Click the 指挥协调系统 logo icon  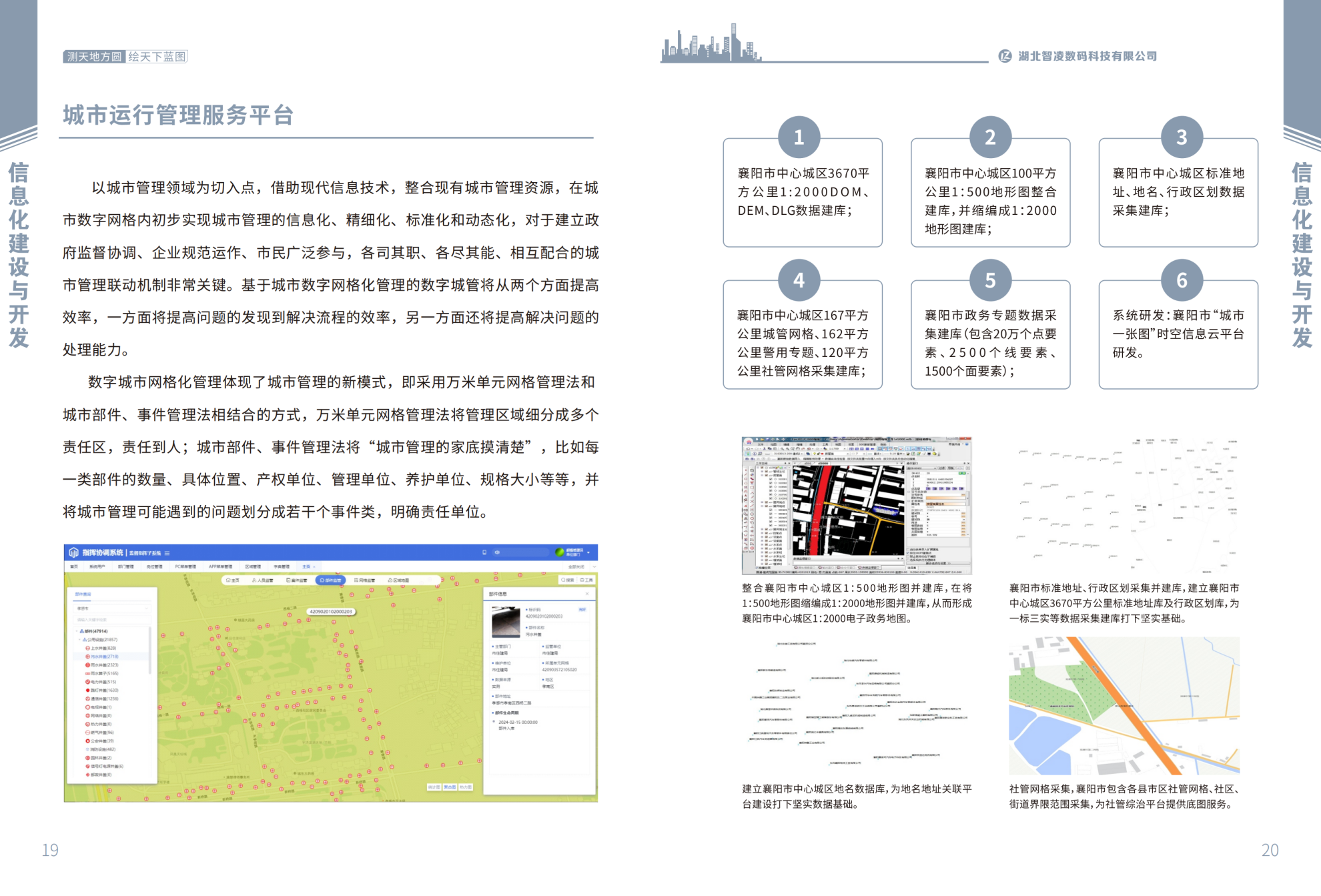73,552
